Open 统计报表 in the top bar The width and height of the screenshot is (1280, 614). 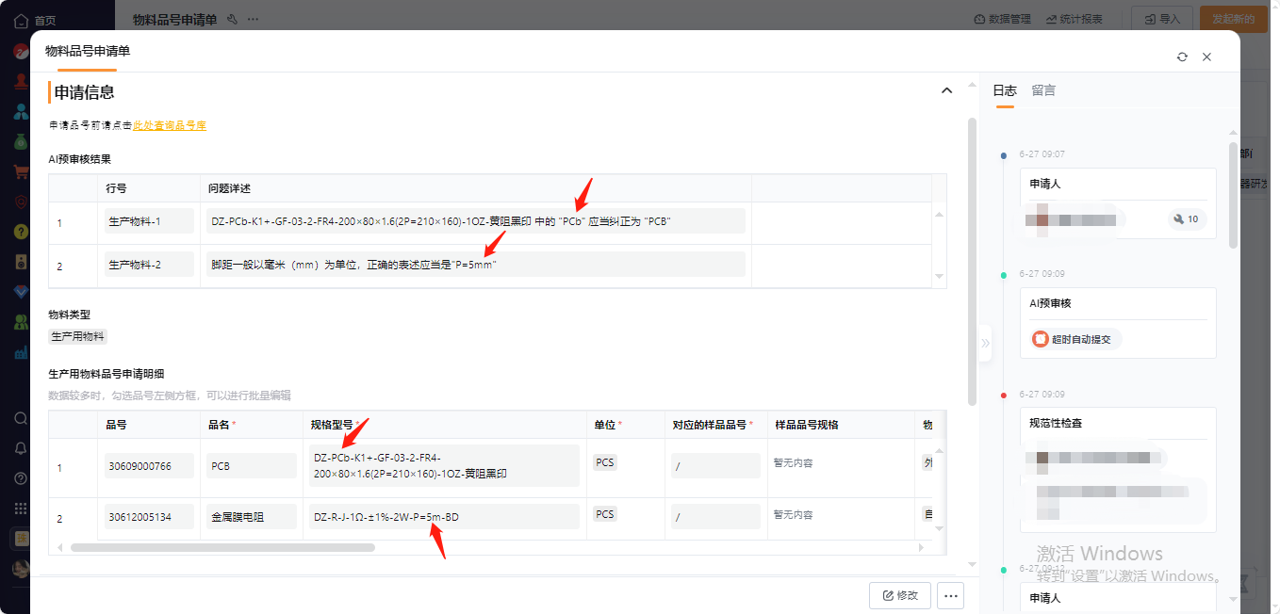pyautogui.click(x=1075, y=19)
